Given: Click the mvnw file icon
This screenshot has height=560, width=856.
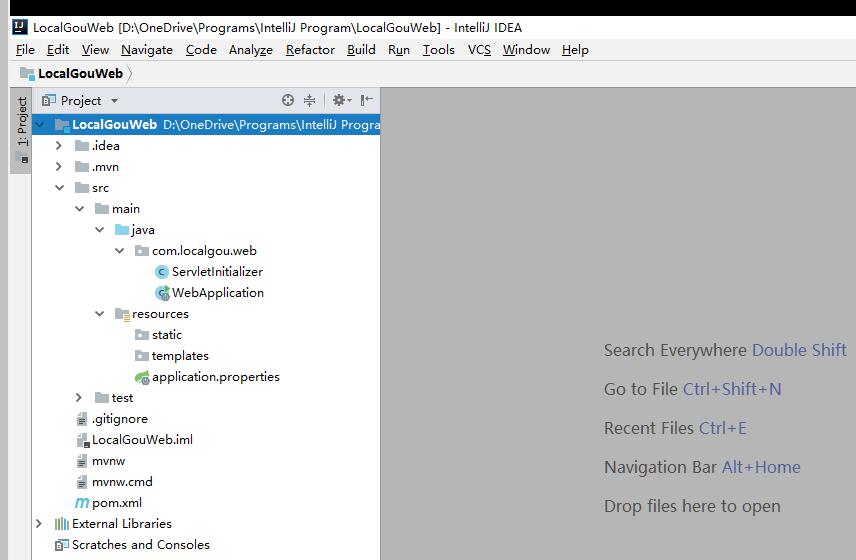Looking at the screenshot, I should (82, 461).
